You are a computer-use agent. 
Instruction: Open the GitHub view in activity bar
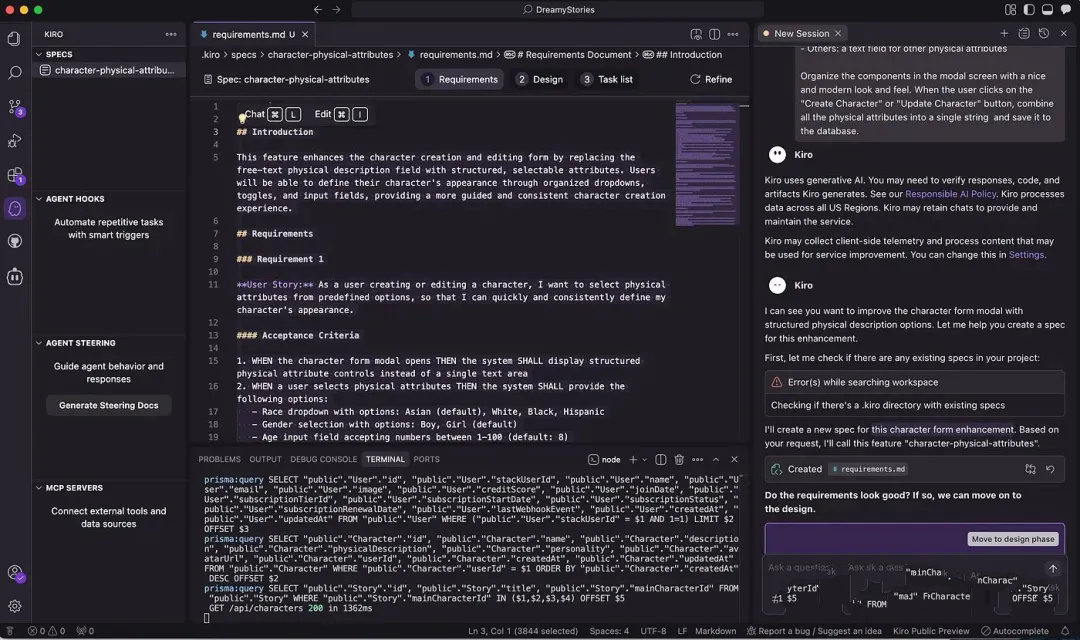[x=14, y=242]
